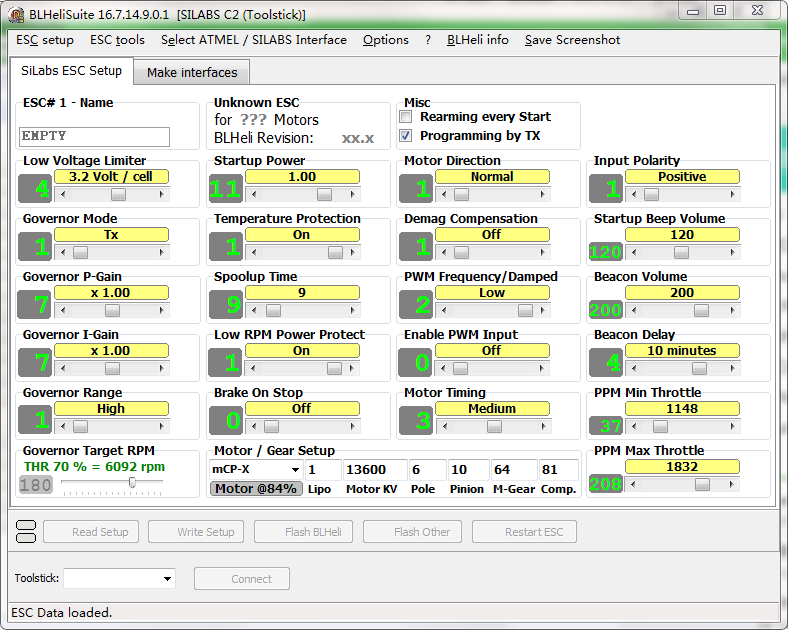This screenshot has height=630, width=788.
Task: Click the ESC connection status indicator beside Read Setup
Action: [27, 532]
